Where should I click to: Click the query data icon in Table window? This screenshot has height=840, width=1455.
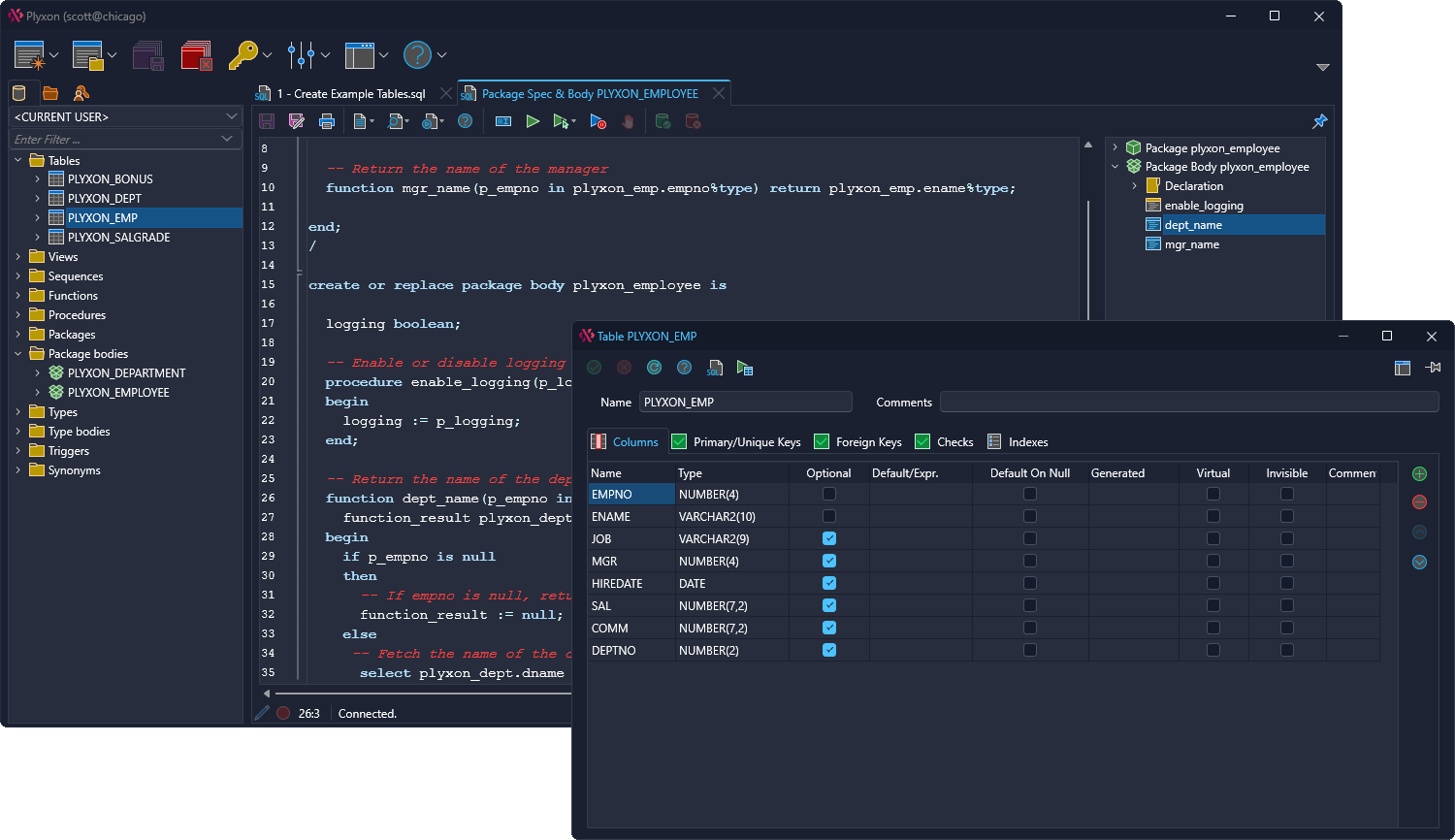click(745, 368)
